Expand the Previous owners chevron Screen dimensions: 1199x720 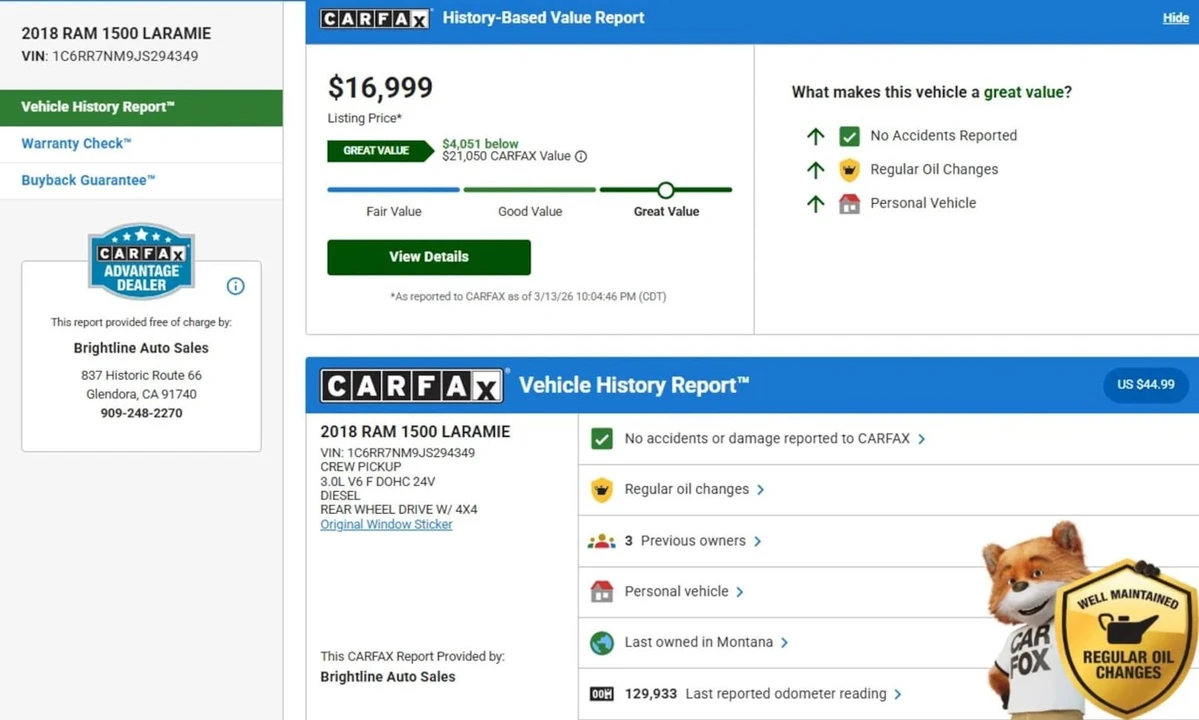click(757, 541)
